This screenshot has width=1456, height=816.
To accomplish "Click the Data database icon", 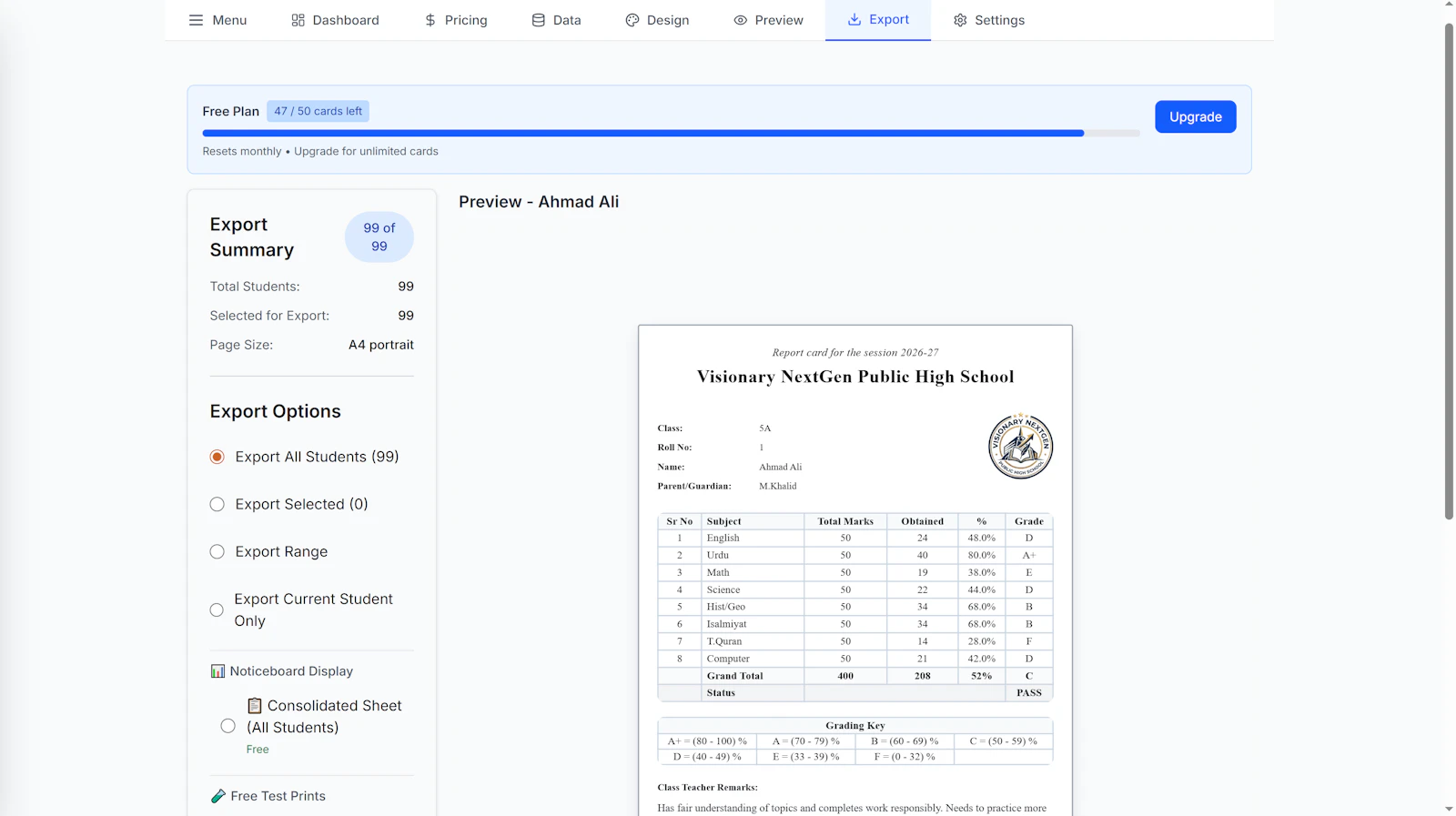I will tap(539, 20).
